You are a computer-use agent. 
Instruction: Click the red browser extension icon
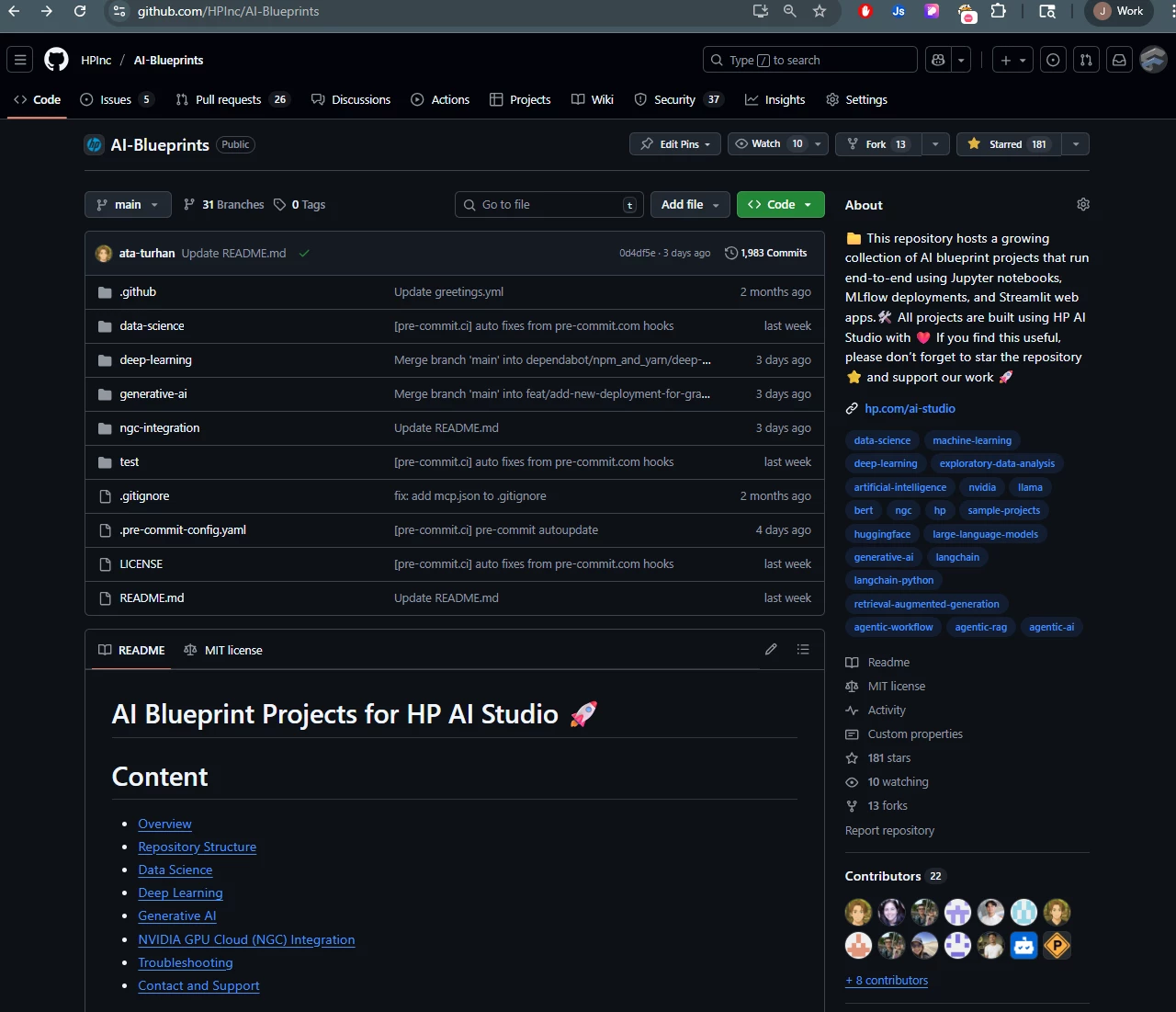coord(865,11)
